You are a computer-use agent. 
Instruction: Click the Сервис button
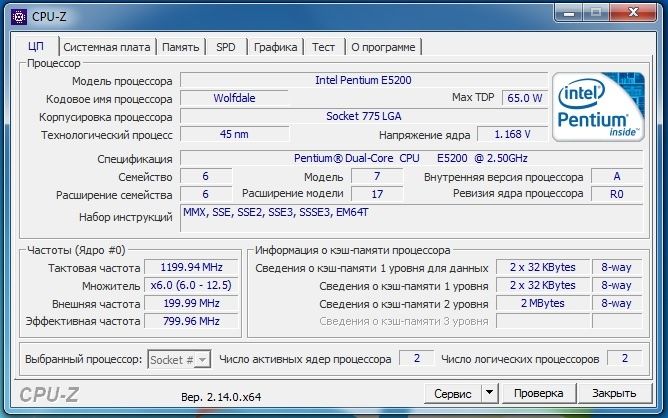[453, 393]
